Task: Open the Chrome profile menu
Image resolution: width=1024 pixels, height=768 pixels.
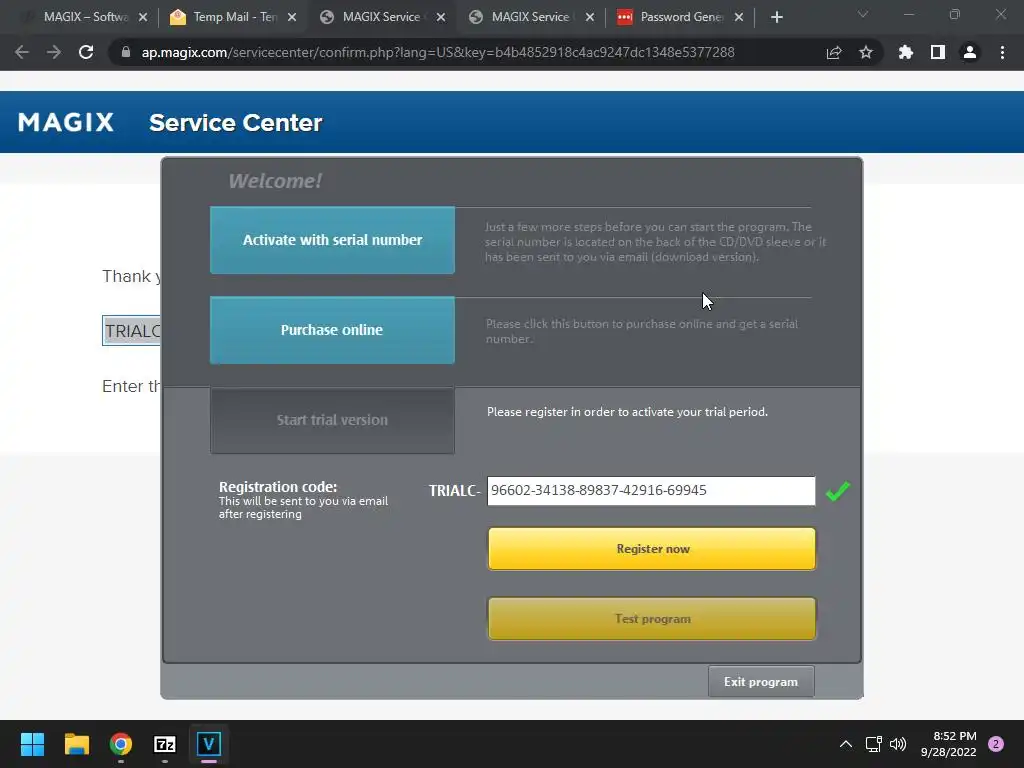Action: click(x=970, y=52)
